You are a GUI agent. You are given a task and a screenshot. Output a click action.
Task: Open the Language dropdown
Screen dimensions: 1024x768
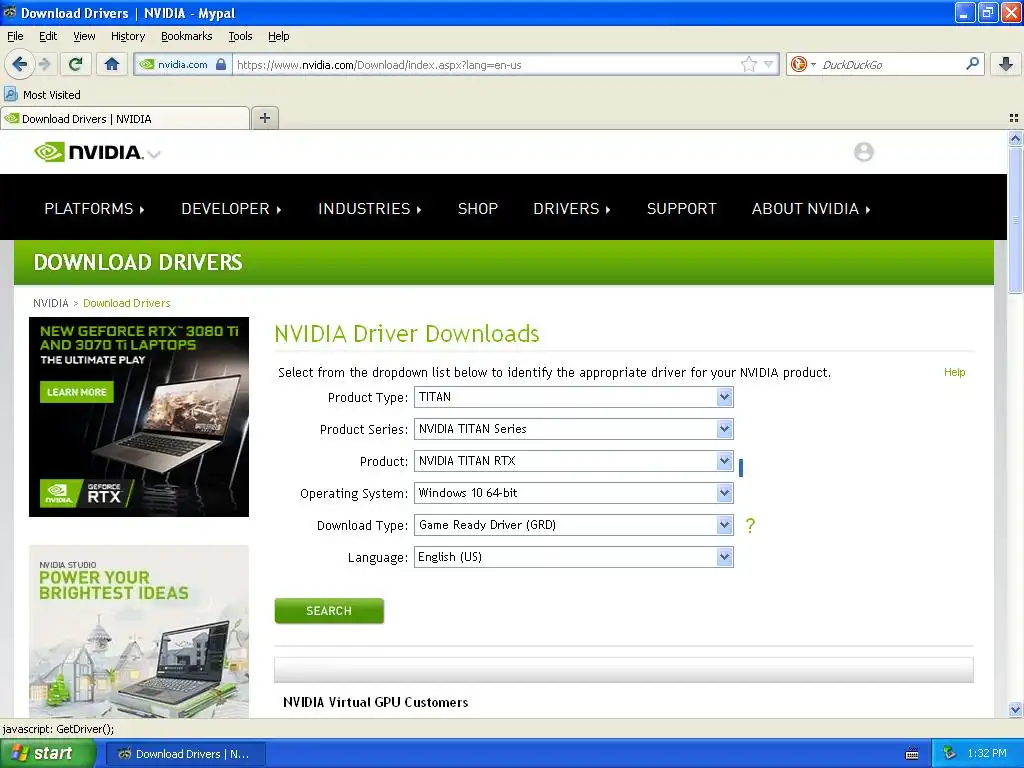(x=573, y=557)
